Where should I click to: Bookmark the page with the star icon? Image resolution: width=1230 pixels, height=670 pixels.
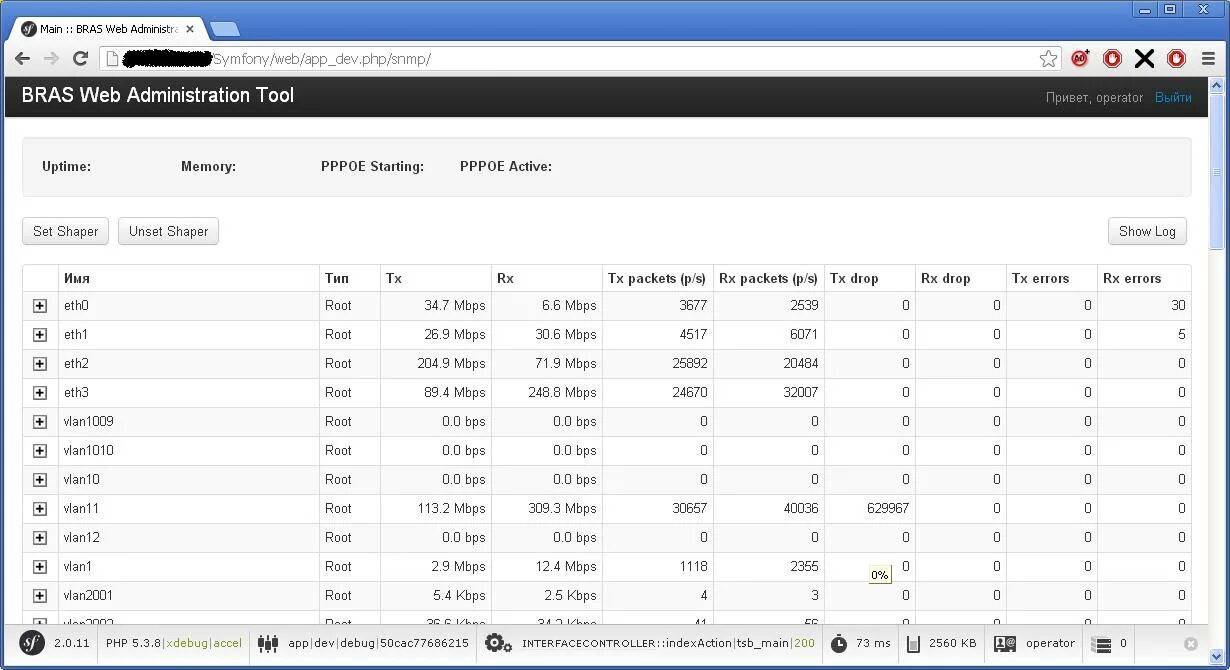click(1048, 59)
